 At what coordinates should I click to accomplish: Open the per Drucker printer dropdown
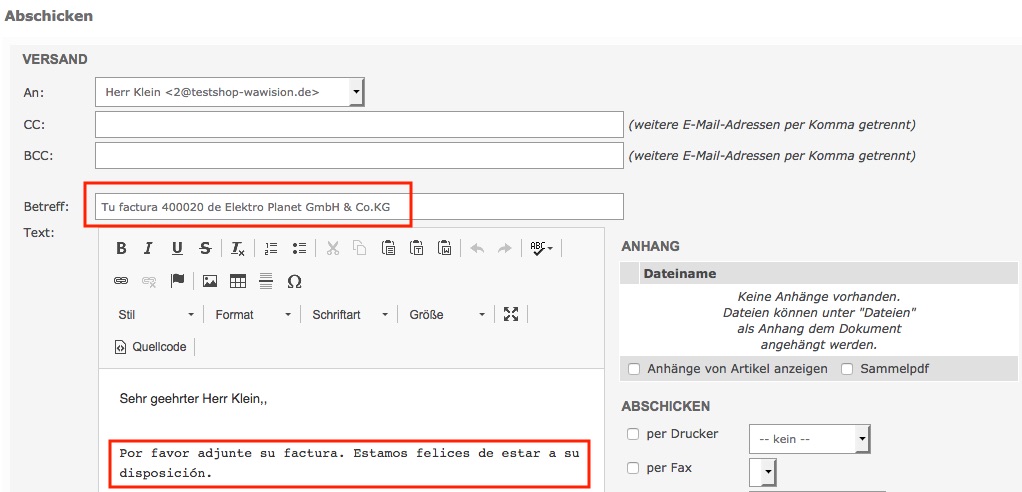pos(810,439)
